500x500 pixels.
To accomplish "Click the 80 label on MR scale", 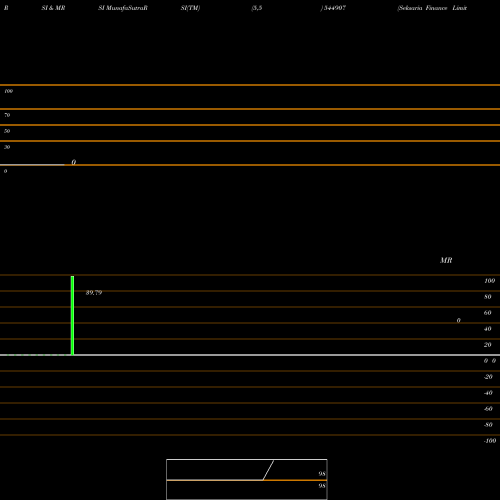I will pos(488,297).
